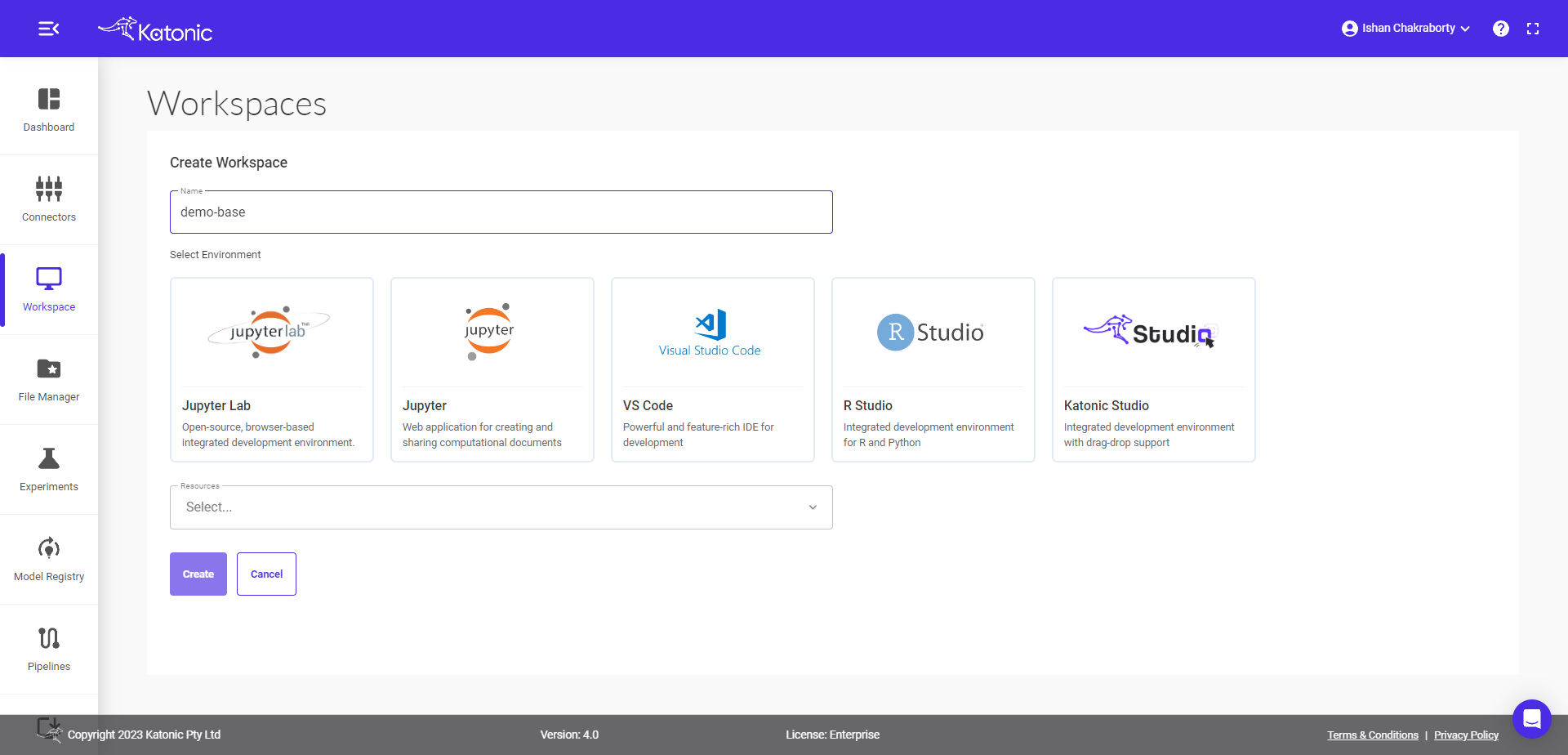Open the Connectors icon in sidebar
The height and width of the screenshot is (755, 1568).
[49, 189]
